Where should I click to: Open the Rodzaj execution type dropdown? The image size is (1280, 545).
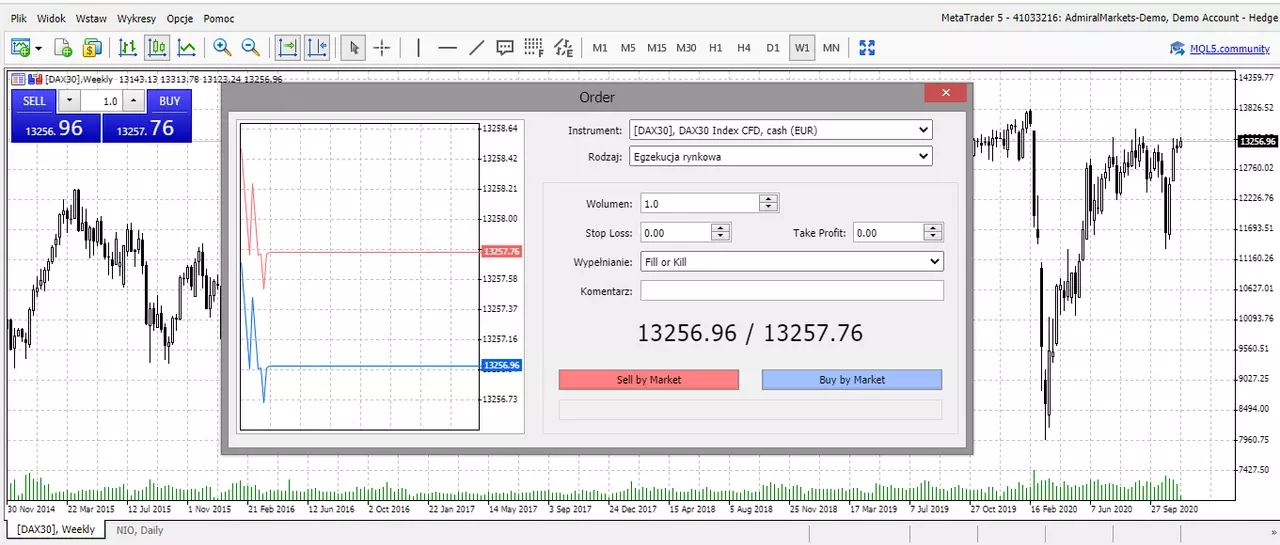click(x=781, y=156)
